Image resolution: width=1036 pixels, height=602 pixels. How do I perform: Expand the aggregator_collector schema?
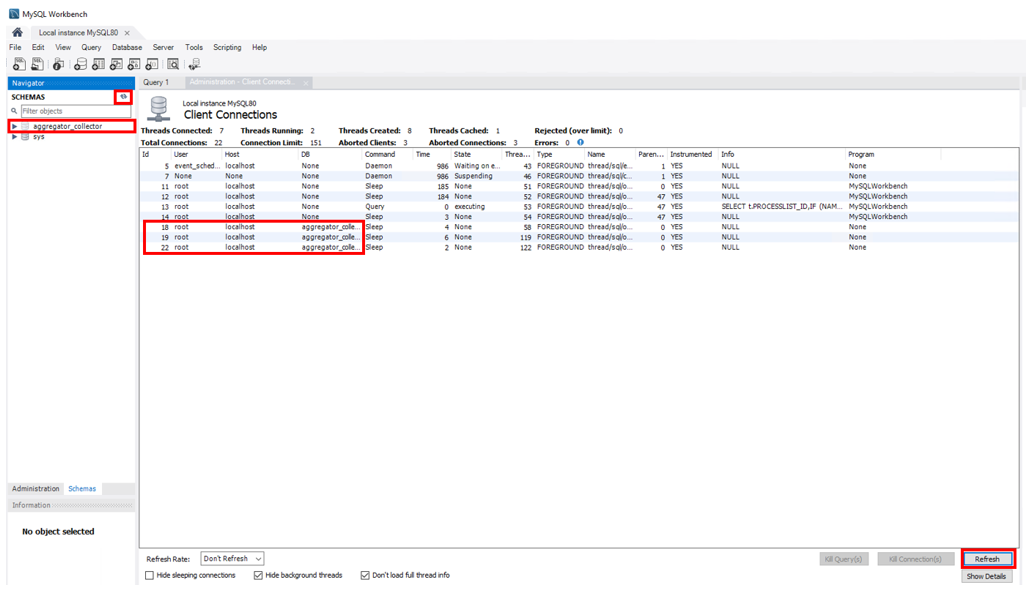click(x=14, y=127)
